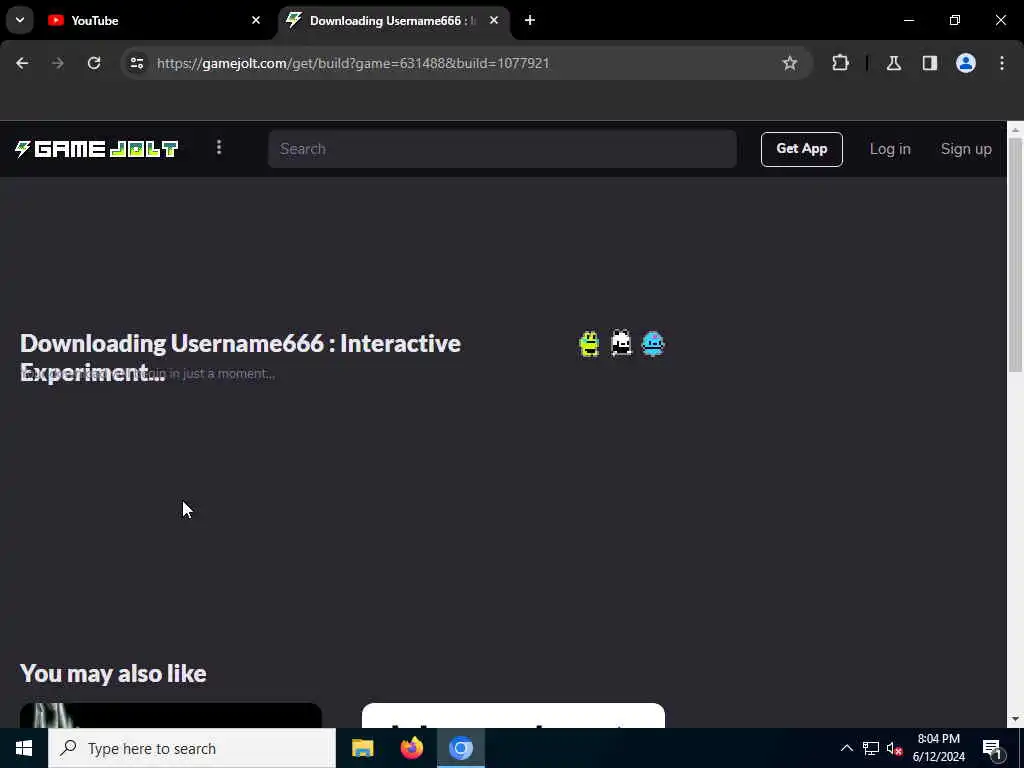The image size is (1024, 768).
Task: Click the Game Jolt logo
Action: tap(97, 149)
